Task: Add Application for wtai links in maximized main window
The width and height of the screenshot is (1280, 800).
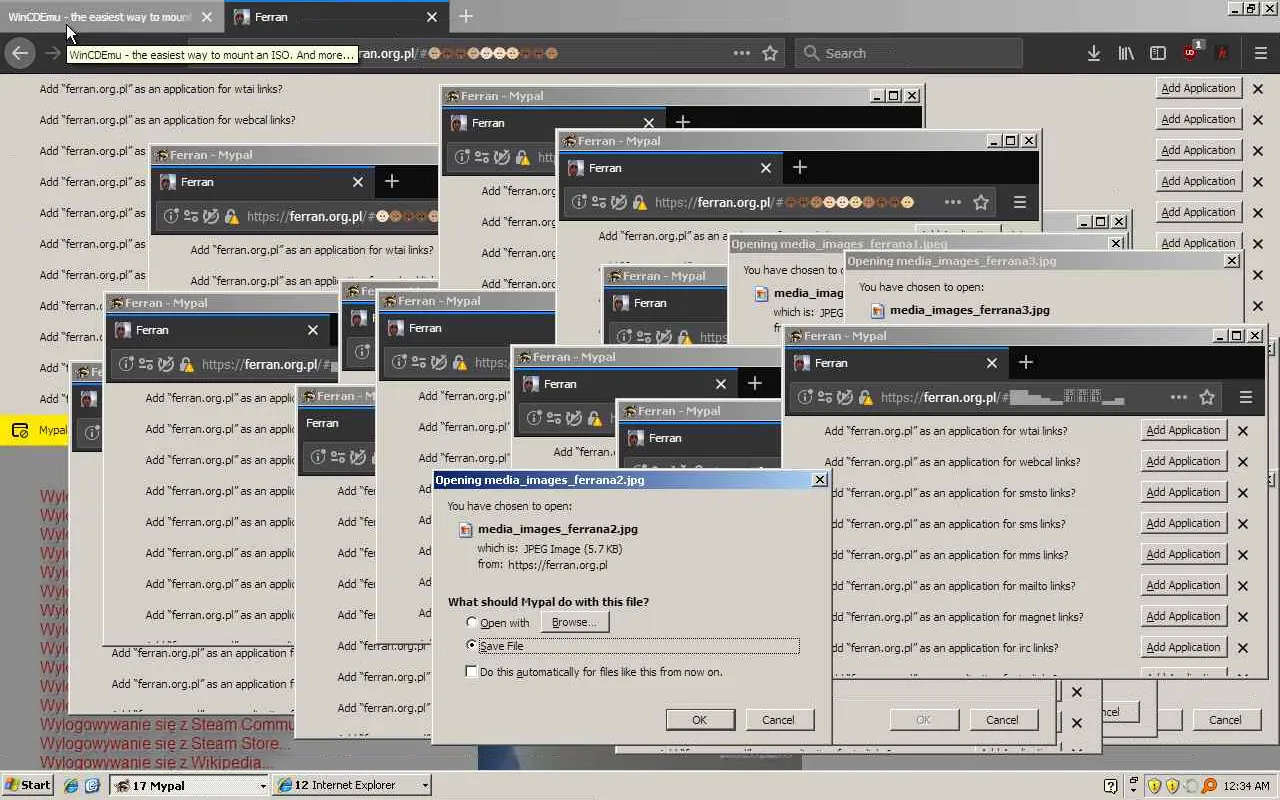Action: [1198, 88]
